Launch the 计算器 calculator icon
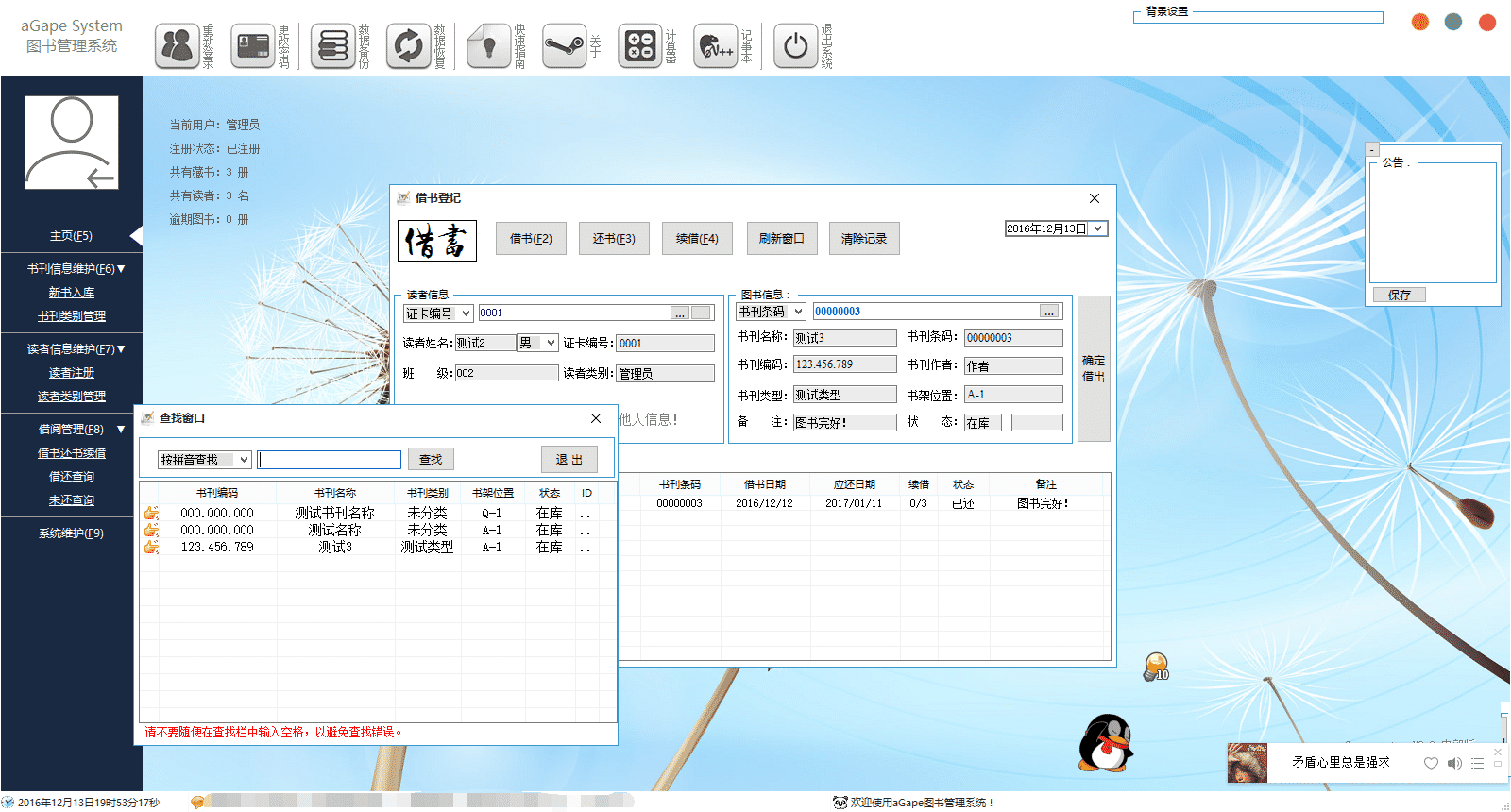The width and height of the screenshot is (1511, 812). pos(640,45)
